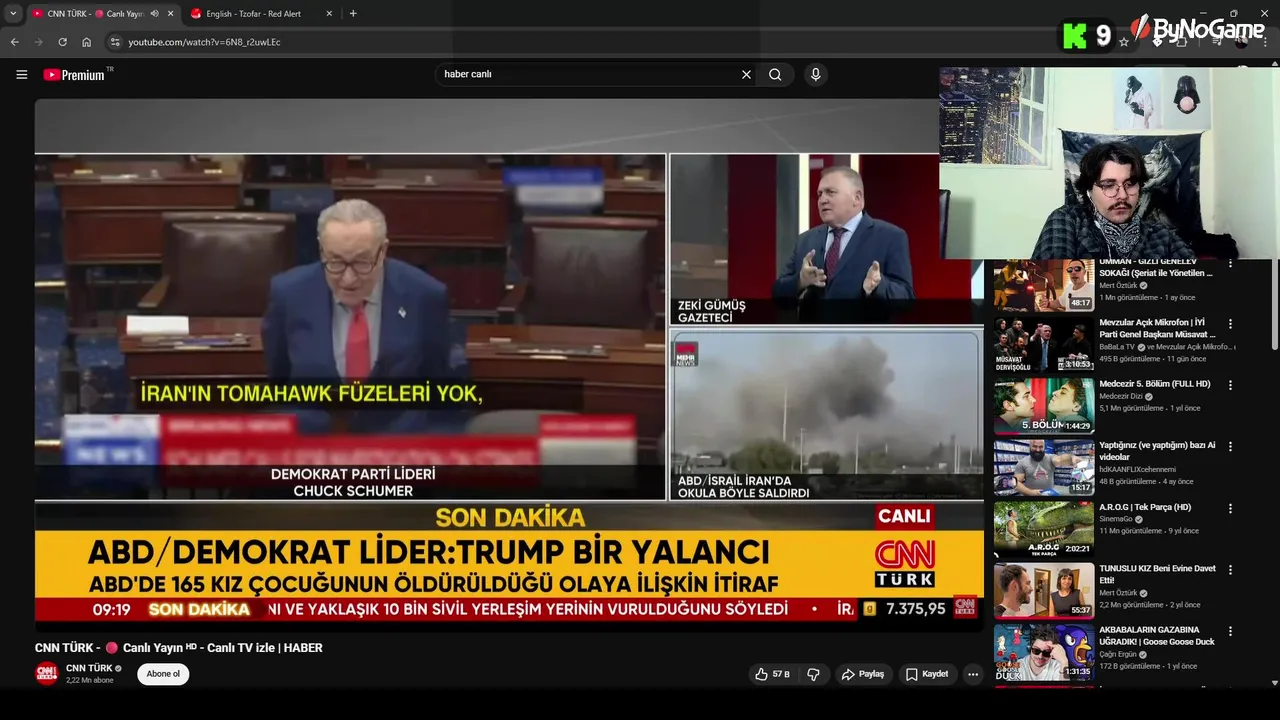
Task: View site information icon in address bar
Action: [x=114, y=42]
